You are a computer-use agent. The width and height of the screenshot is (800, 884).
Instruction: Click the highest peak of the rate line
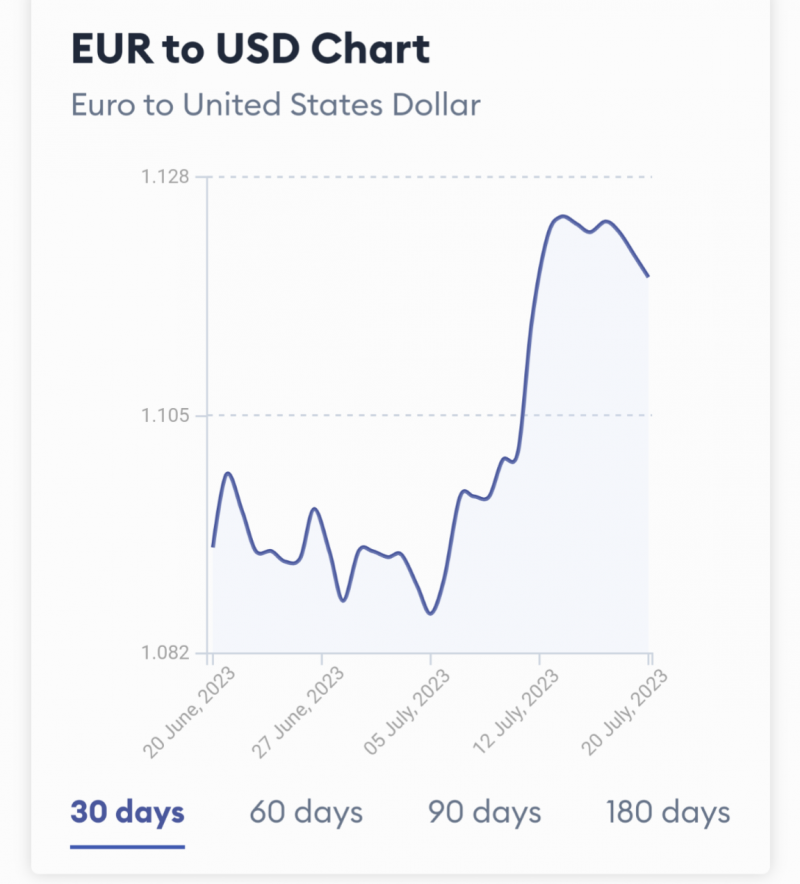[562, 216]
